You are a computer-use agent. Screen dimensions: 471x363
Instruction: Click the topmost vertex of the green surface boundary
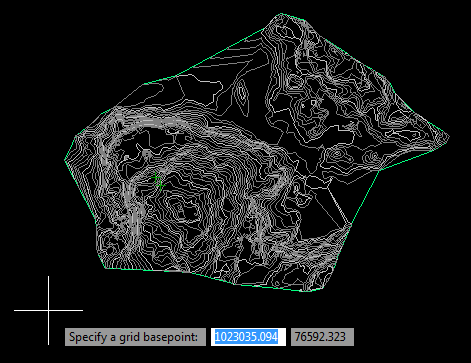pos(281,14)
